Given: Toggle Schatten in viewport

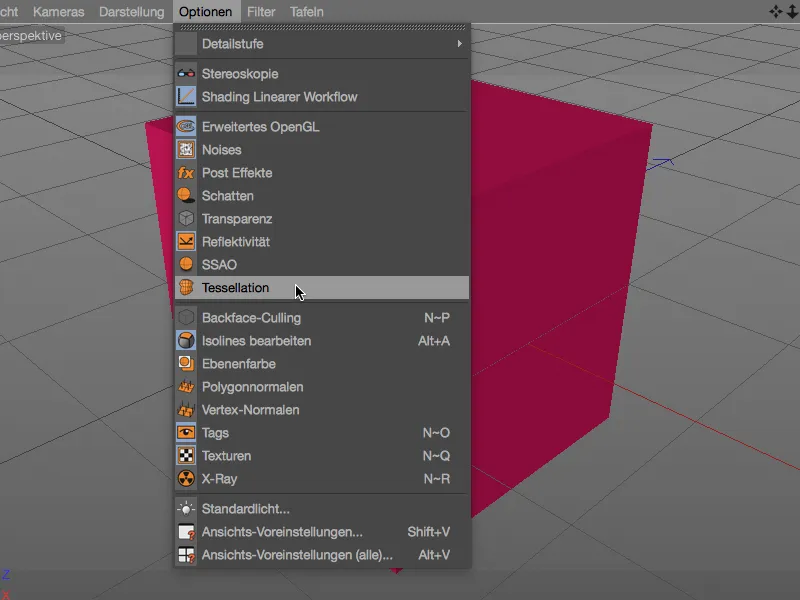Looking at the screenshot, I should point(321,195).
